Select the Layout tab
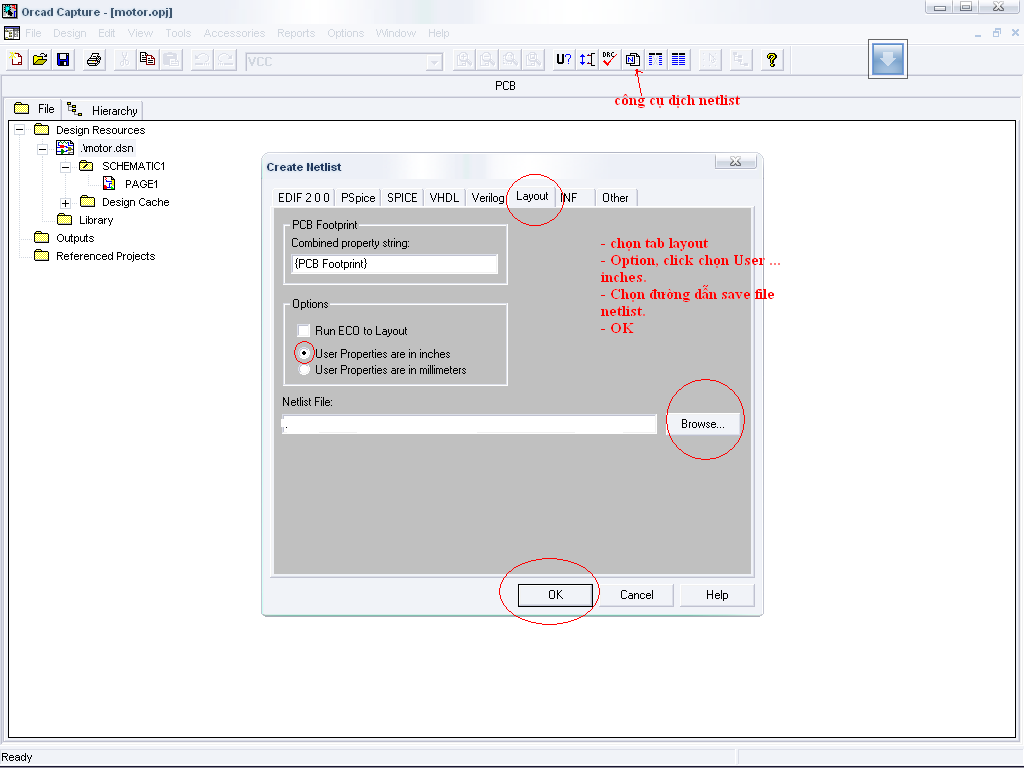The image size is (1024, 768). tap(532, 196)
